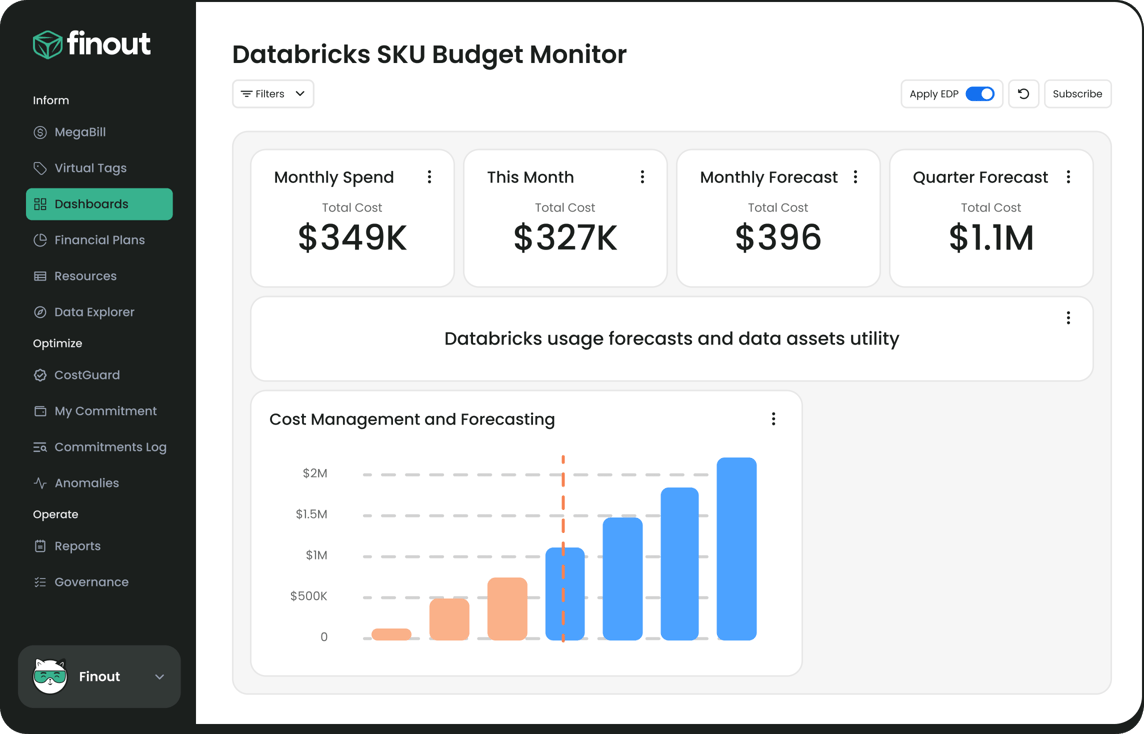Click the Commitments Log search-list icon
Image resolution: width=1144 pixels, height=734 pixels.
[40, 447]
